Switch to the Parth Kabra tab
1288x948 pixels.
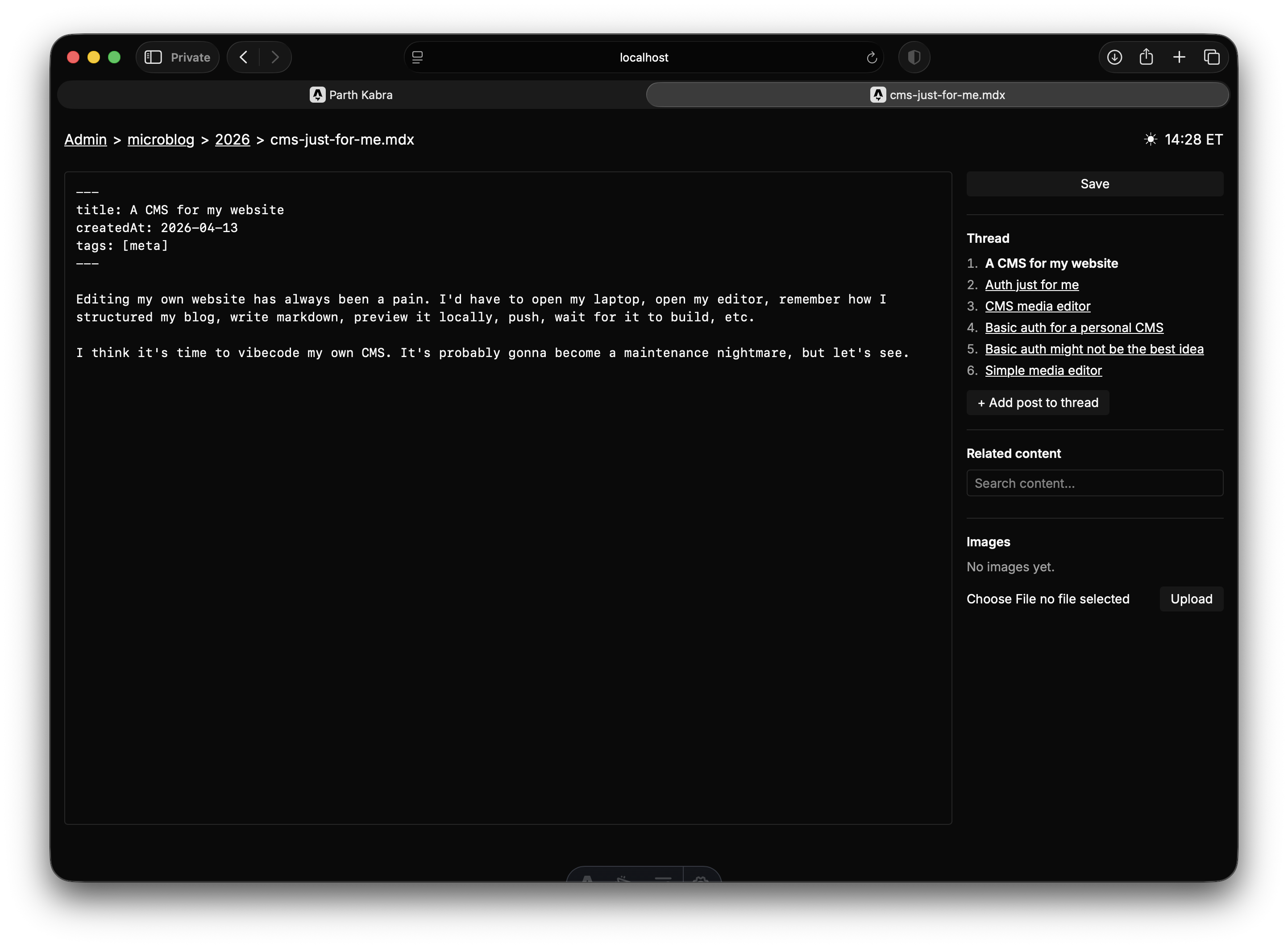pyautogui.click(x=351, y=95)
